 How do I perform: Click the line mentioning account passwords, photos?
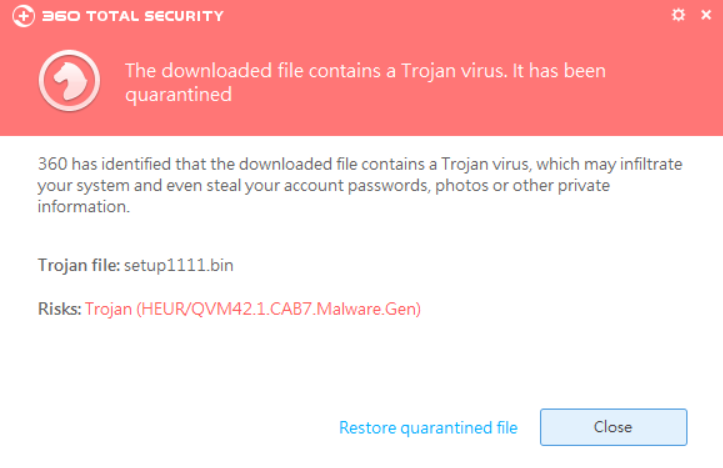324,185
